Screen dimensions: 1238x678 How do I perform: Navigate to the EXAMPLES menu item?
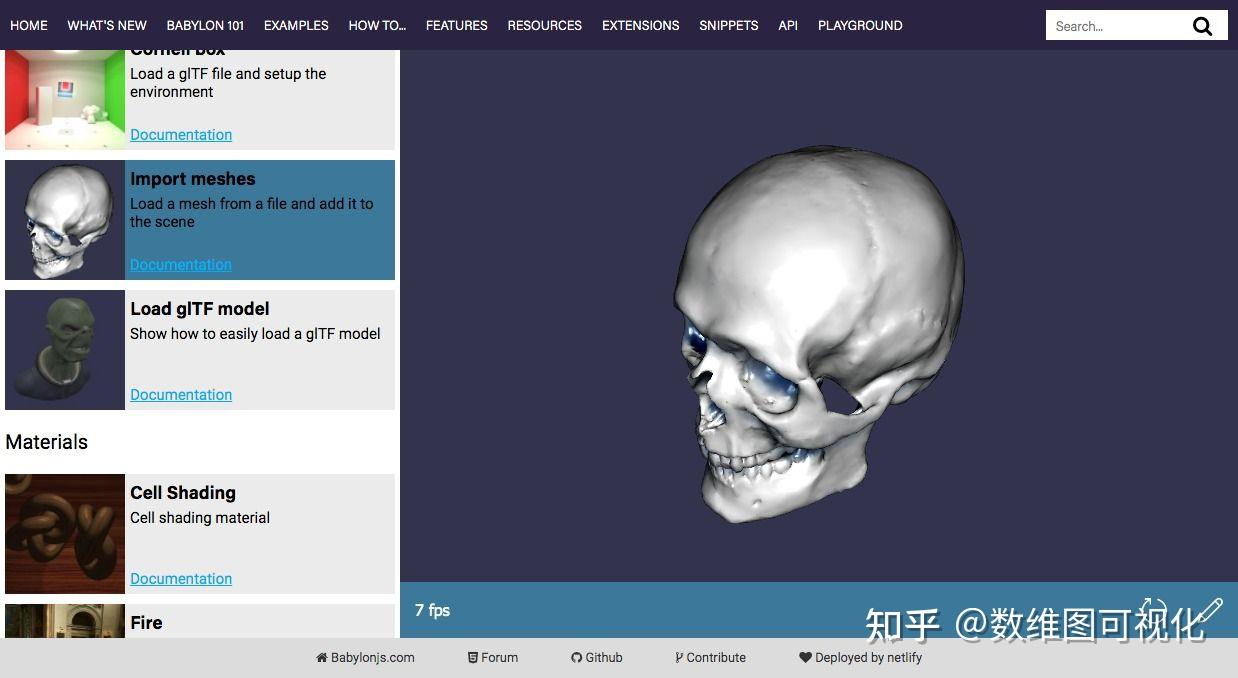tap(296, 25)
